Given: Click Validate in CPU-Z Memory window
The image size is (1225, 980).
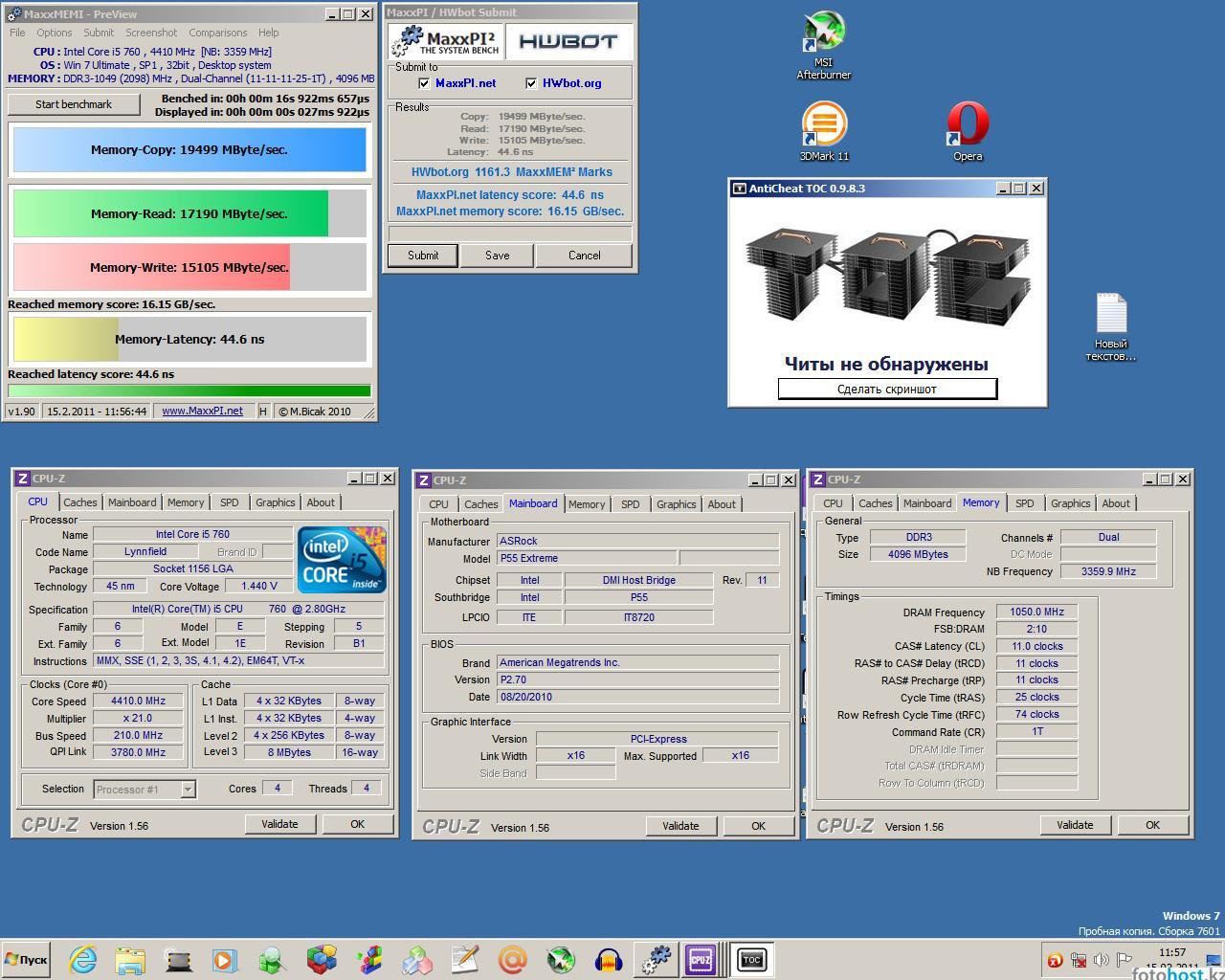Looking at the screenshot, I should click(x=1075, y=825).
